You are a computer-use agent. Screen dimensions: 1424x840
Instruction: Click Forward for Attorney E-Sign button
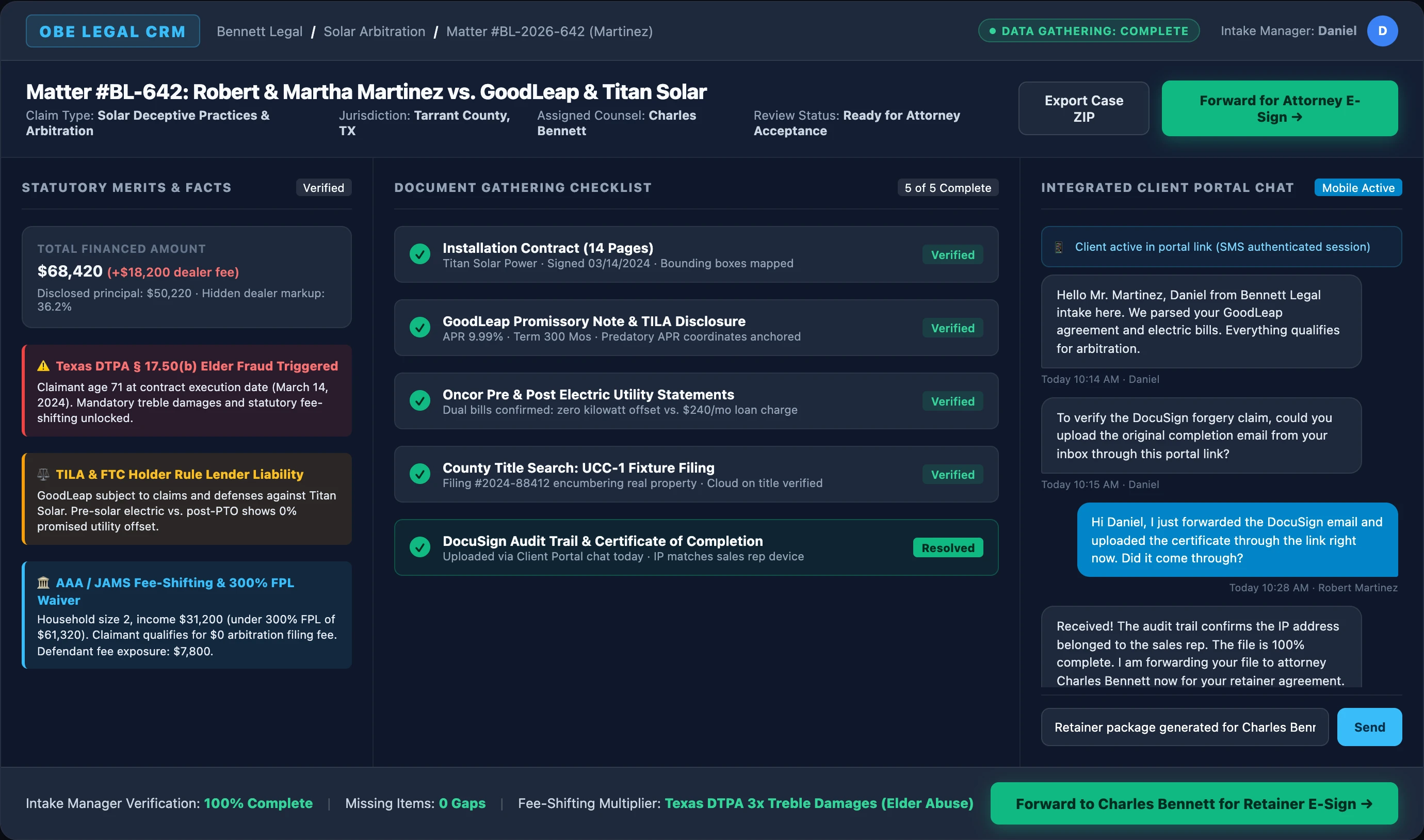(1279, 108)
